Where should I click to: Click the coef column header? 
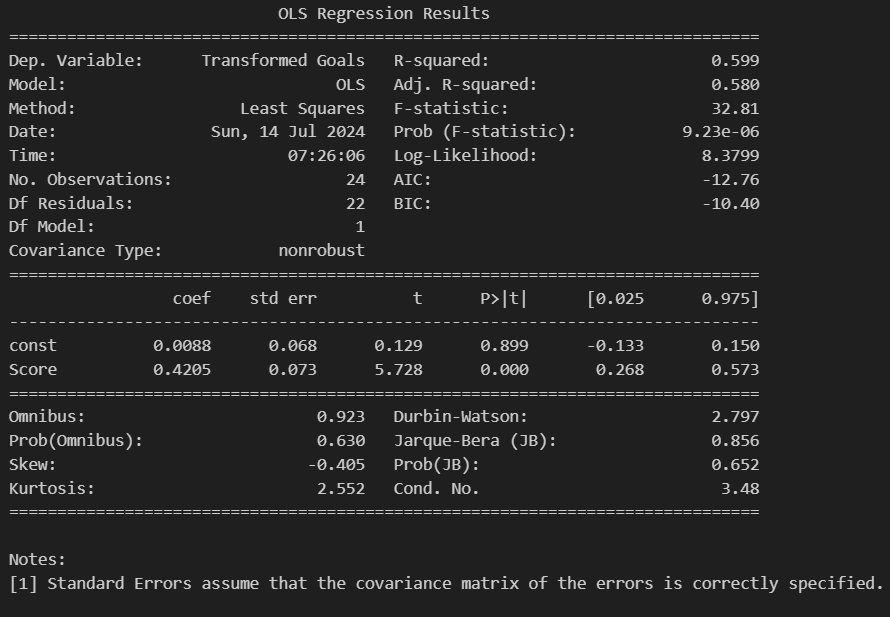[x=192, y=299]
